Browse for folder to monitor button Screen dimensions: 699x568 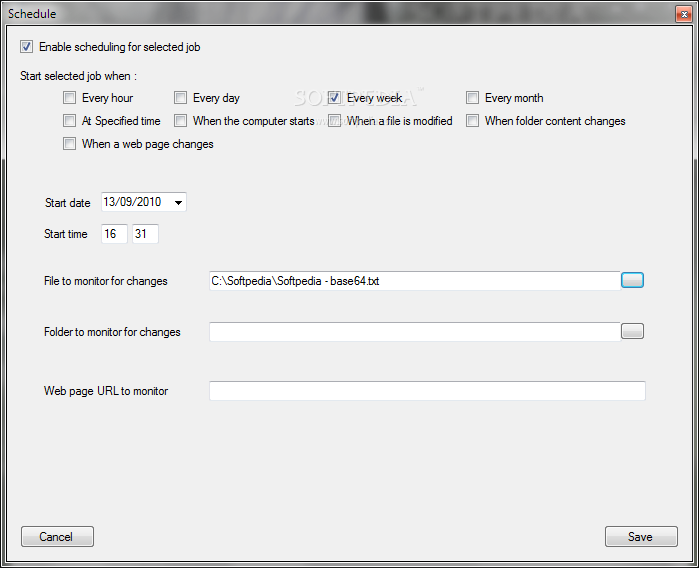[632, 331]
